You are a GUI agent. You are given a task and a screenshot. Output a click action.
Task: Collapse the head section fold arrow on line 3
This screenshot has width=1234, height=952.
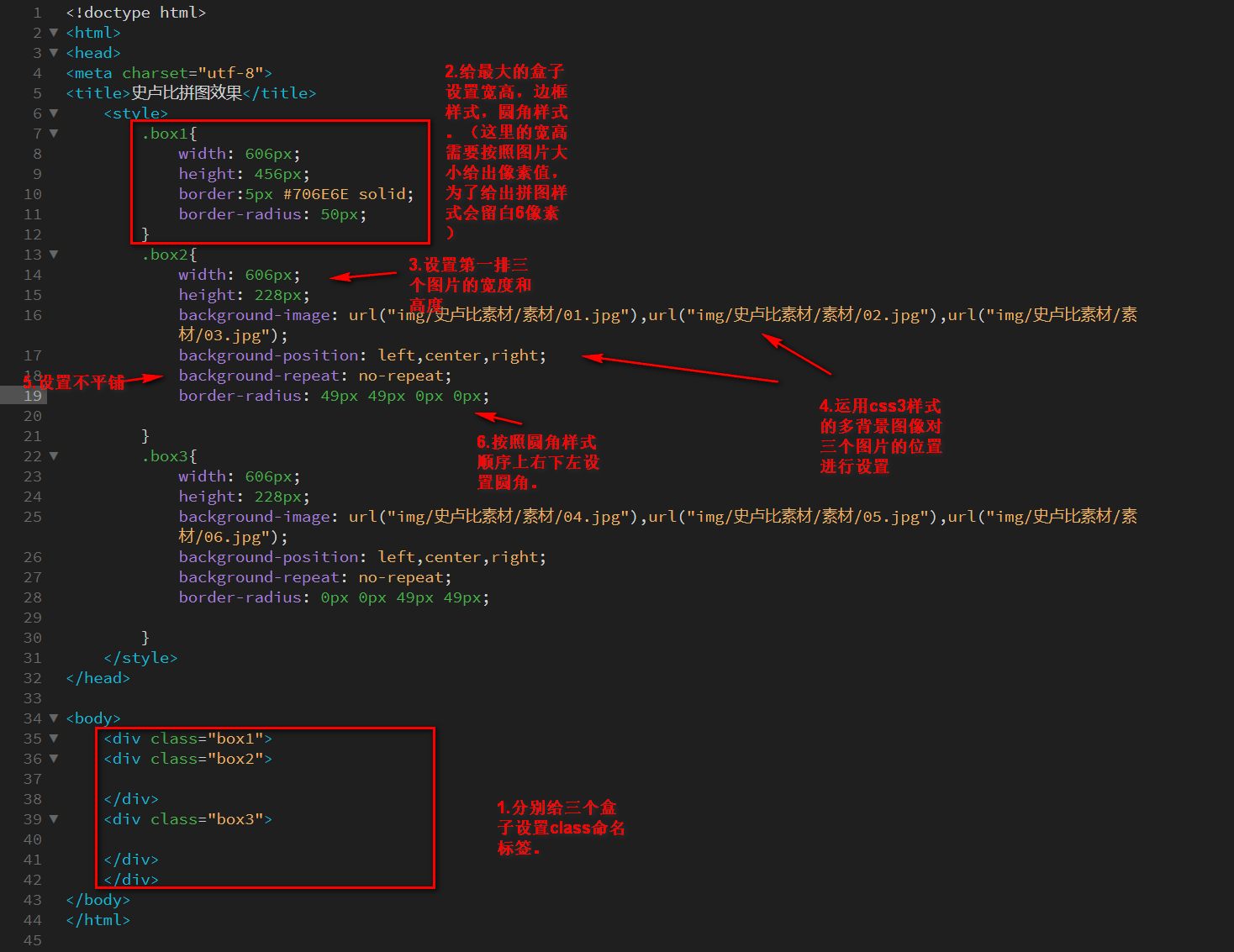pyautogui.click(x=54, y=53)
